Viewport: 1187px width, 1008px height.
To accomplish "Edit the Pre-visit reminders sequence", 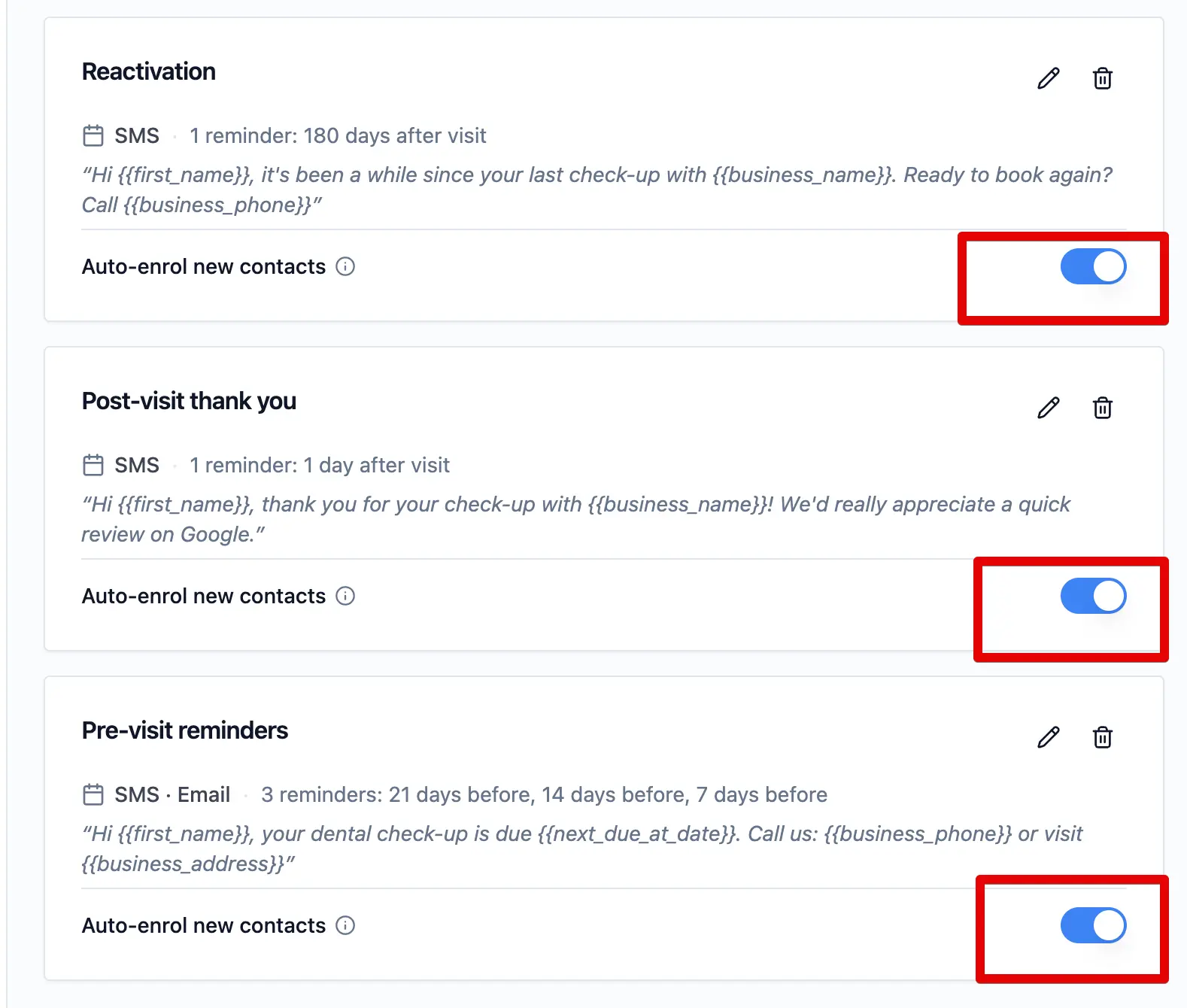I will coord(1049,737).
